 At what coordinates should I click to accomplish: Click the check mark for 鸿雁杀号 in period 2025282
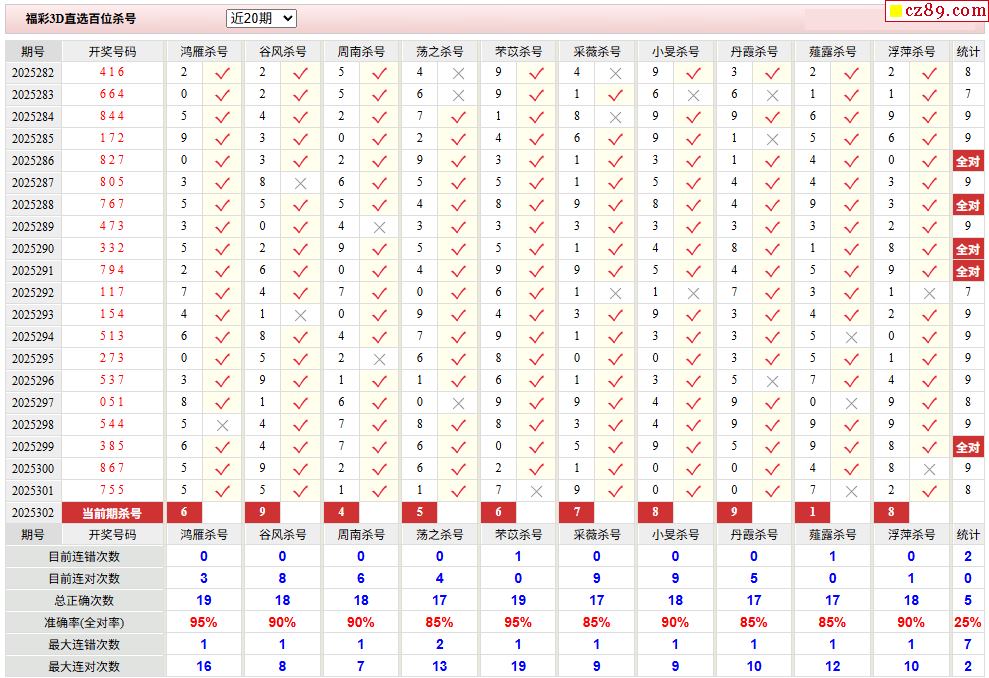[222, 73]
